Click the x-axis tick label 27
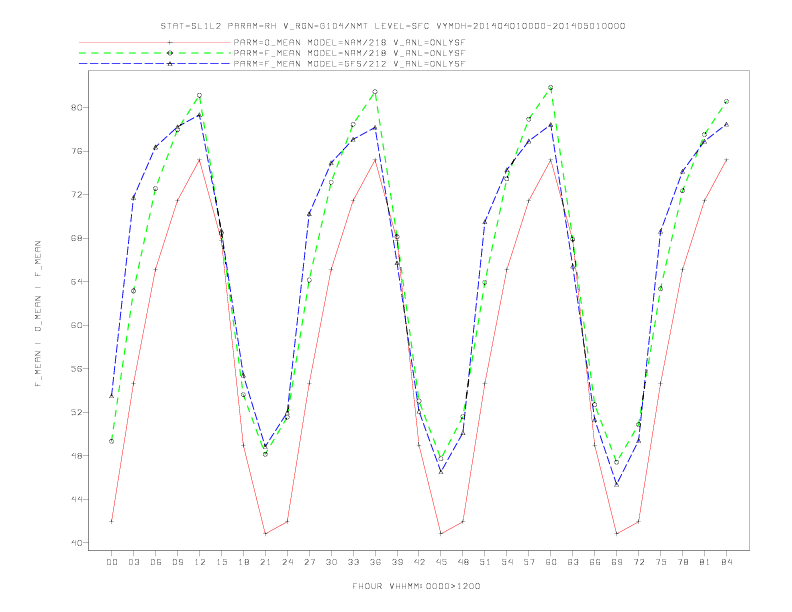 coord(309,562)
